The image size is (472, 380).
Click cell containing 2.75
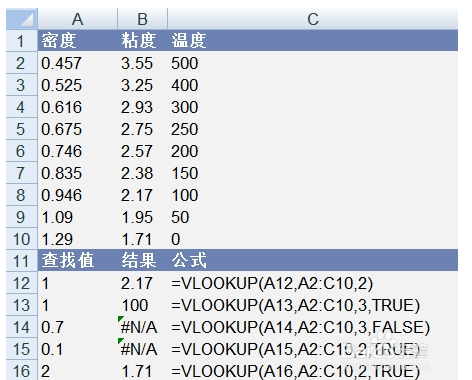[142, 129]
